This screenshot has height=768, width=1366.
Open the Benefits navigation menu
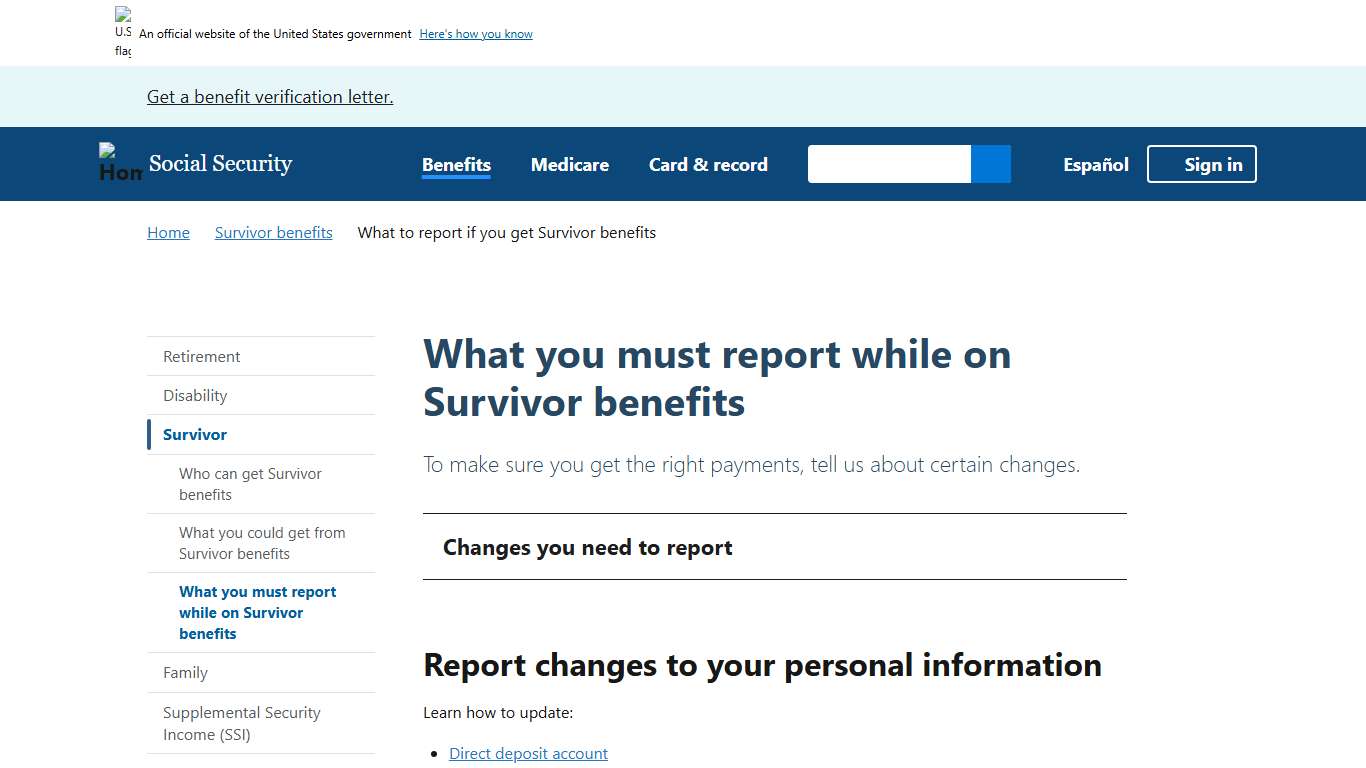[456, 164]
